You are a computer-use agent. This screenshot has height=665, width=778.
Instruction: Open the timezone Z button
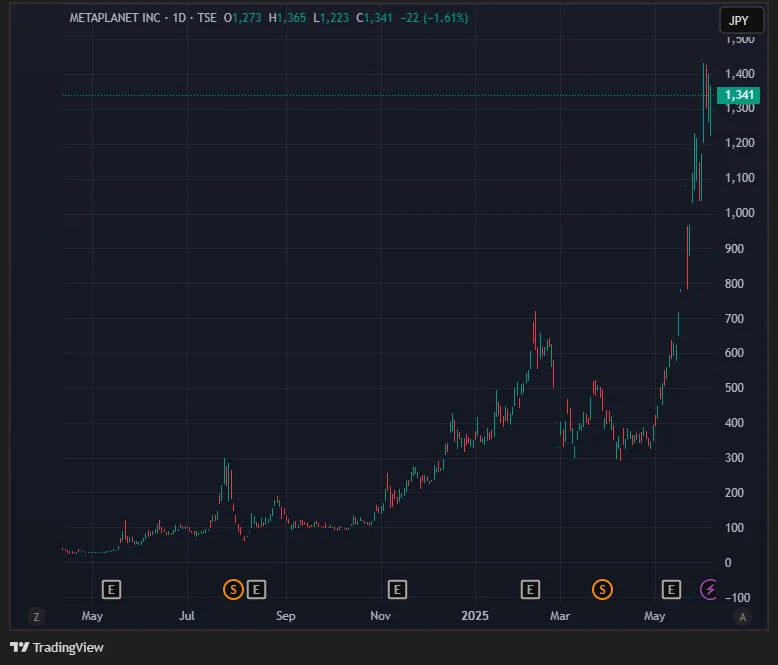click(36, 617)
